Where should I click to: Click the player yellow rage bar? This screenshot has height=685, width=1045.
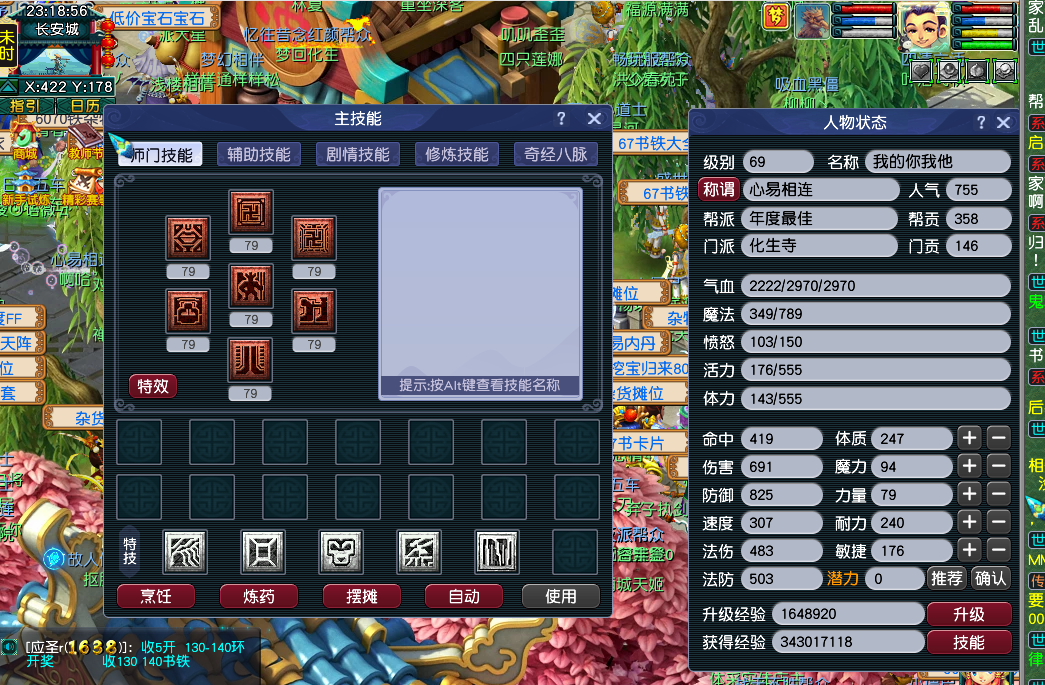click(x=985, y=33)
